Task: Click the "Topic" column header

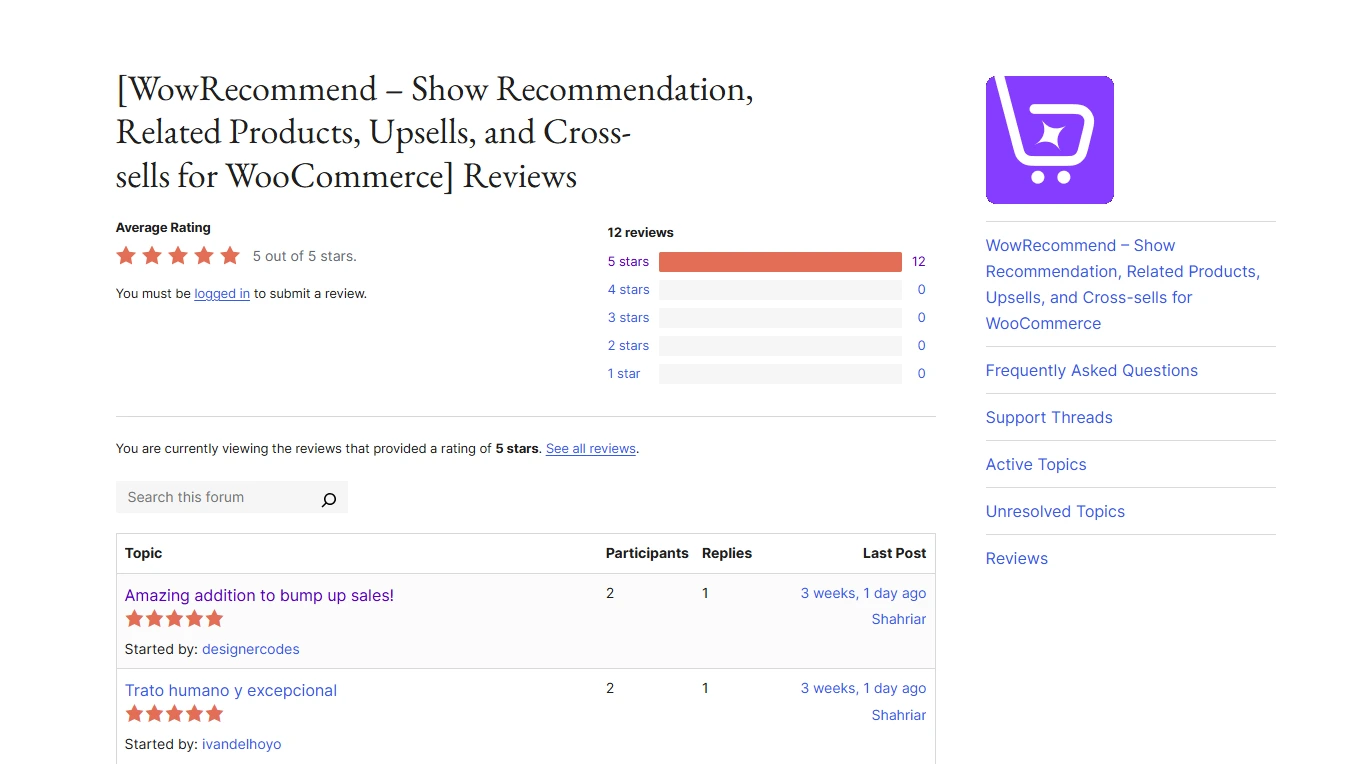Action: pyautogui.click(x=144, y=553)
